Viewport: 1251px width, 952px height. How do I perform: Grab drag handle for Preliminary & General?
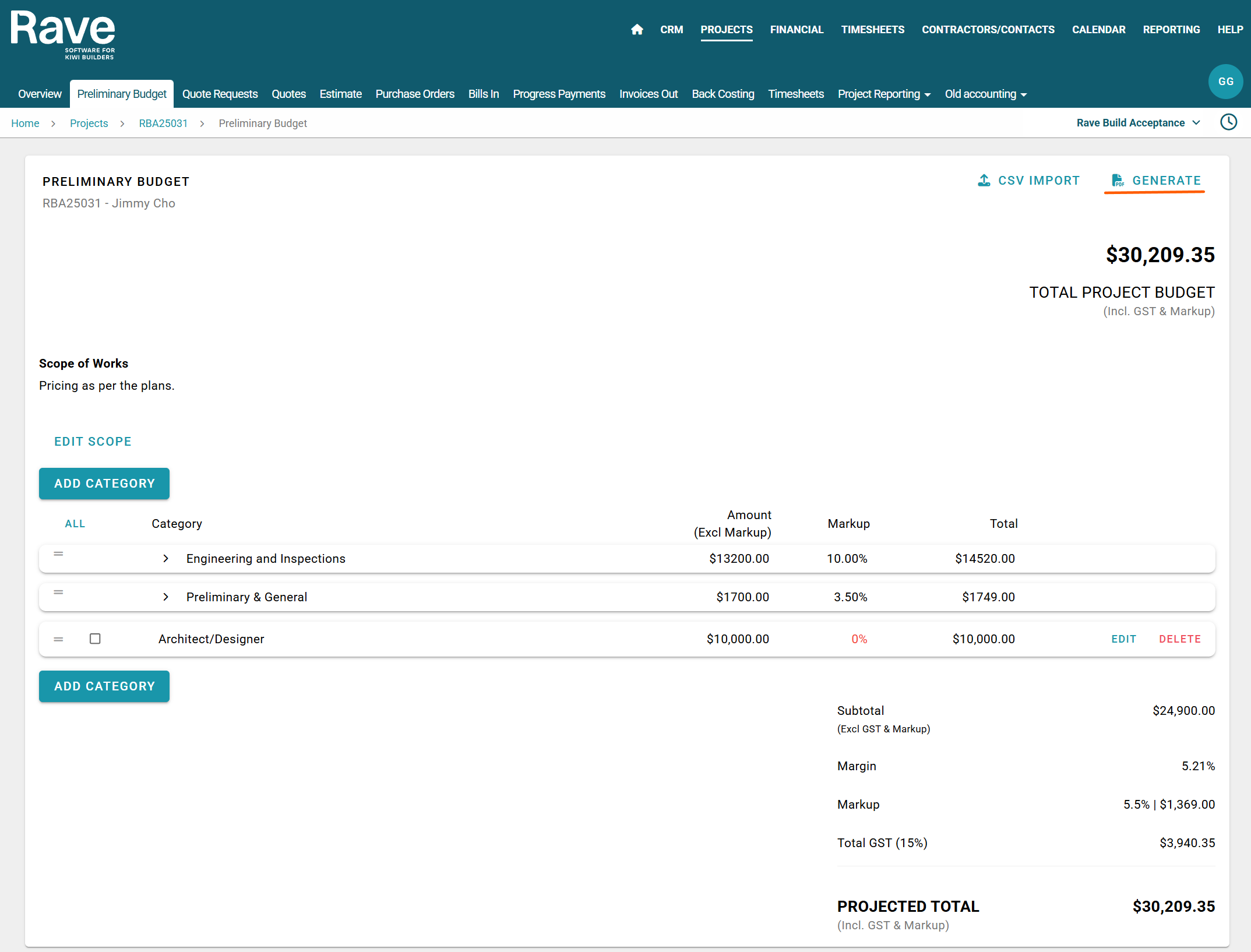[x=58, y=593]
